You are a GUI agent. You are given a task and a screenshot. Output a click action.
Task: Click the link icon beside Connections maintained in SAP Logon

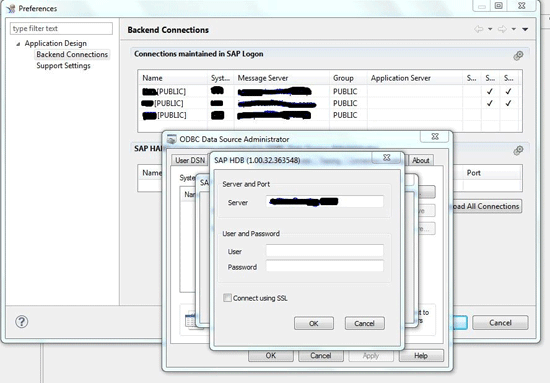tap(518, 55)
